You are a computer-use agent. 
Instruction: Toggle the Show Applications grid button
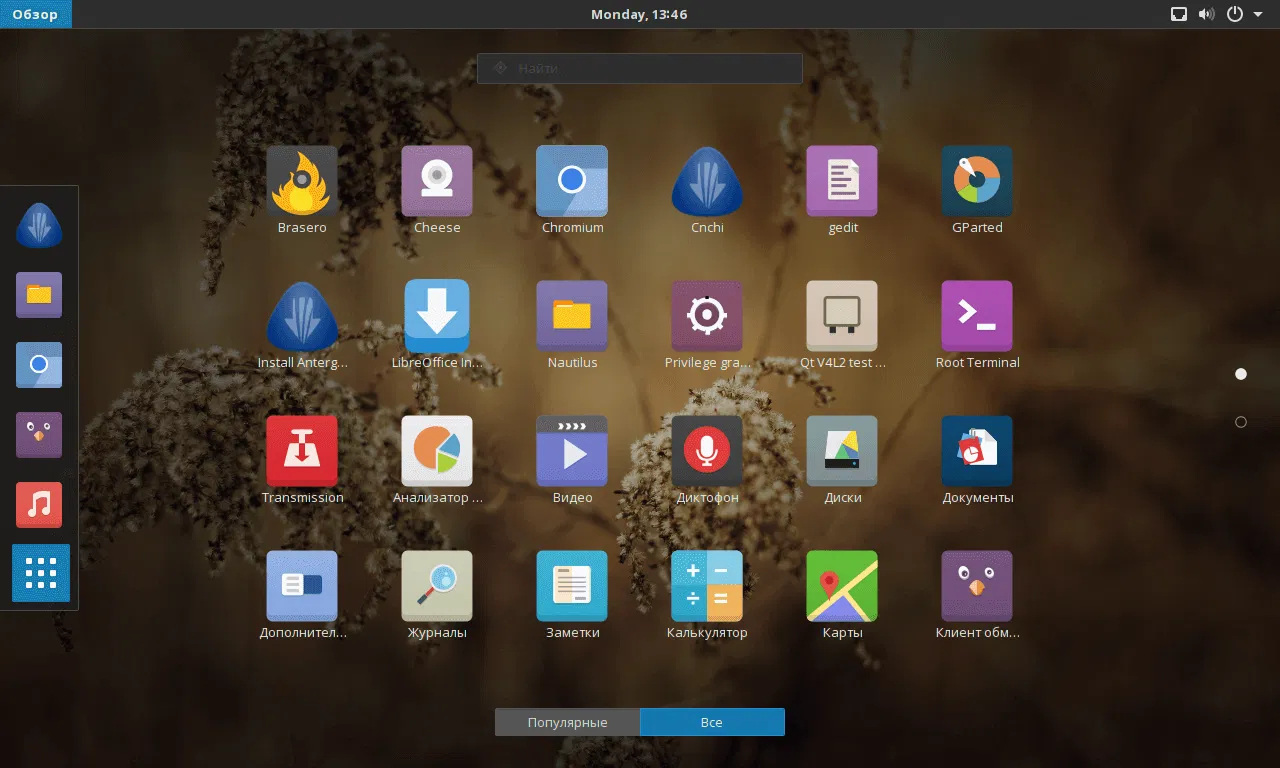pyautogui.click(x=41, y=573)
